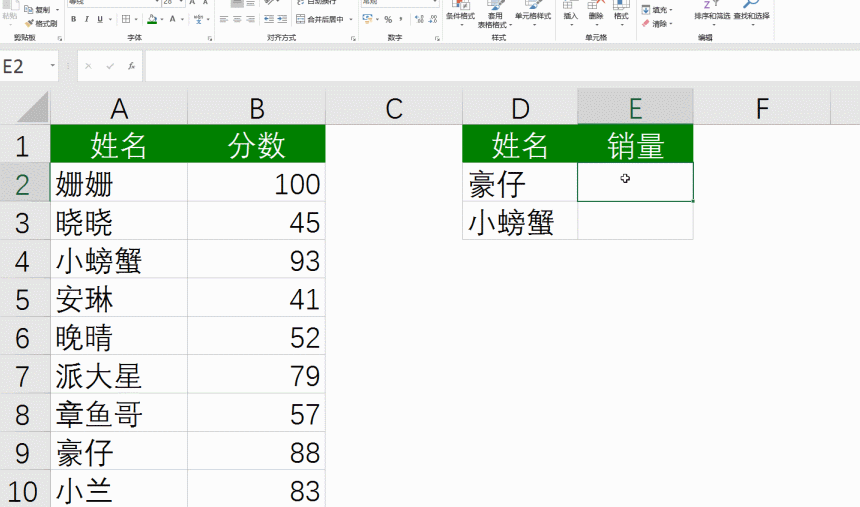Open the Number (数字) dialog launcher
Image resolution: width=860 pixels, height=507 pixels.
click(x=437, y=38)
